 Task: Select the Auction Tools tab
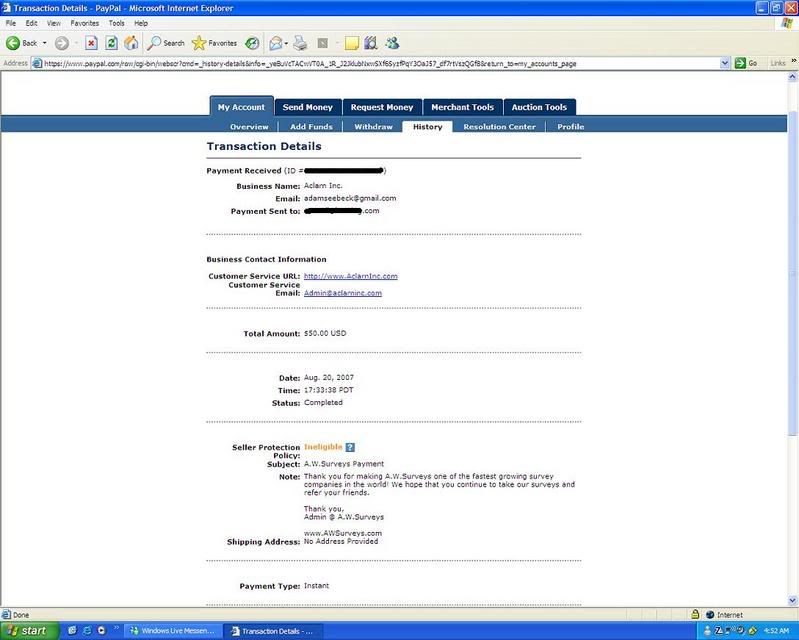539,107
